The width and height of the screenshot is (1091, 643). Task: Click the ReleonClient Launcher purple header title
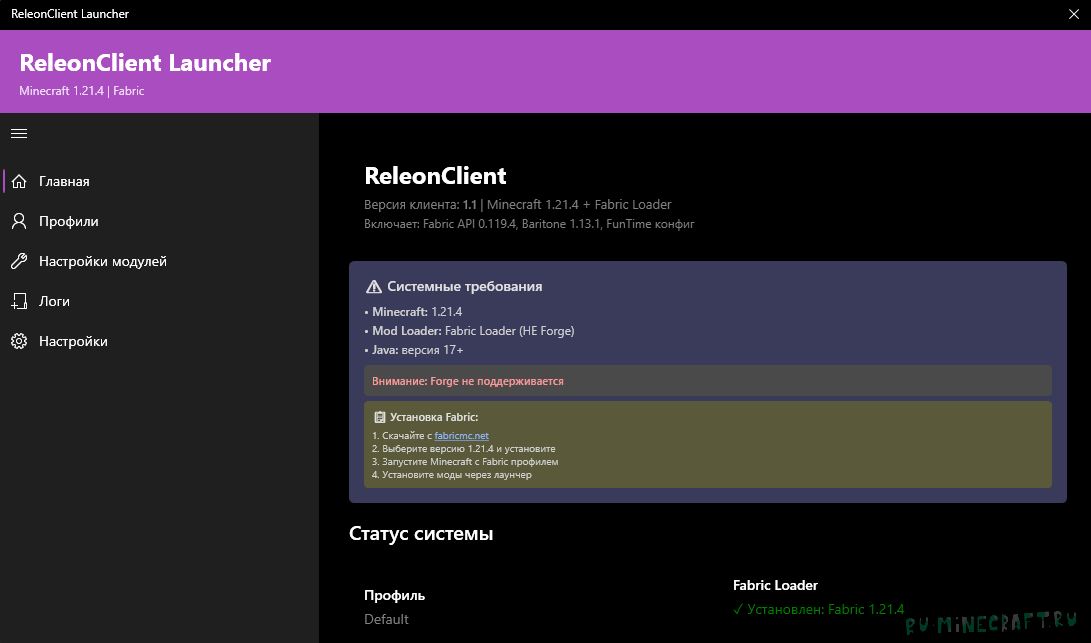[x=145, y=63]
